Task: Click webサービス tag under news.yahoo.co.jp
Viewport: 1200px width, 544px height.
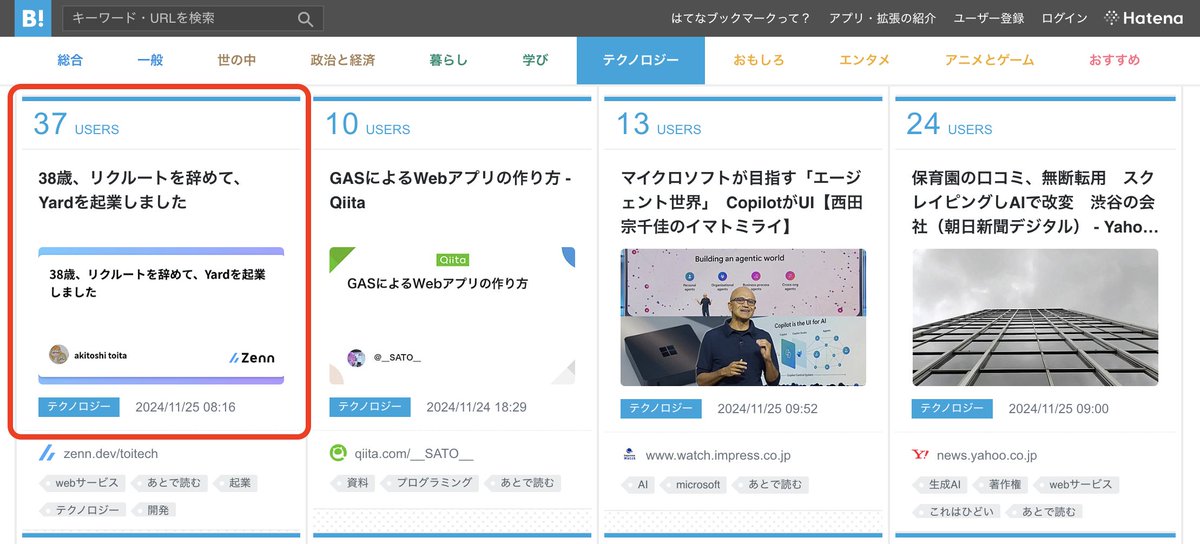Action: click(1078, 484)
